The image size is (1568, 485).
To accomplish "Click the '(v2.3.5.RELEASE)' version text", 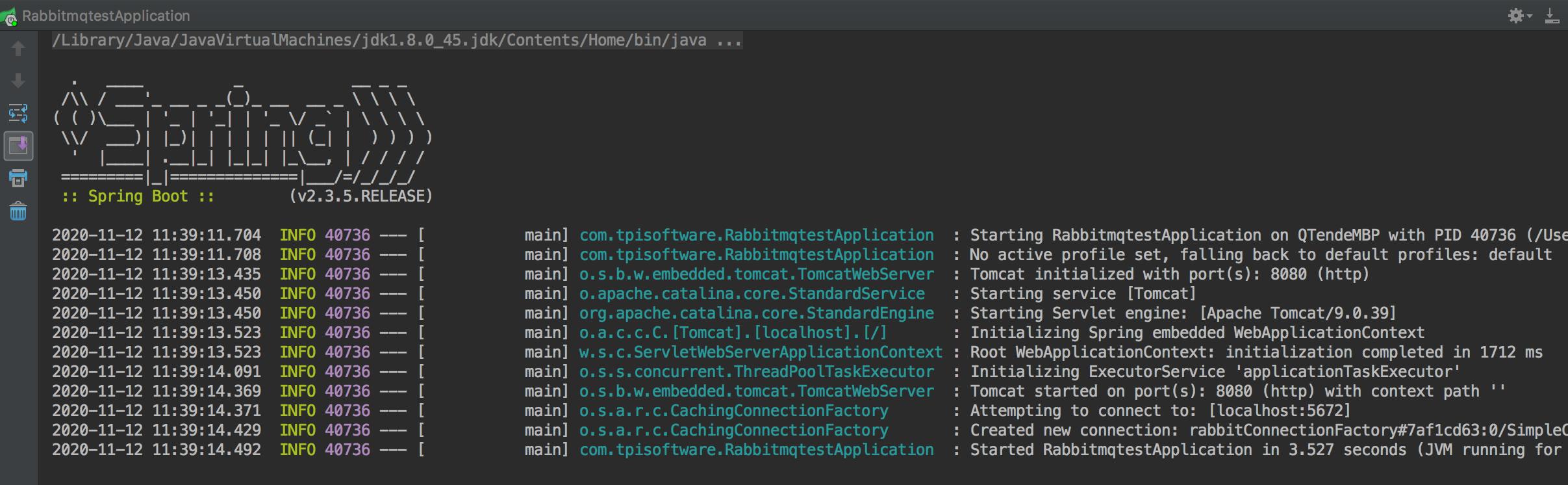I will click(x=360, y=196).
